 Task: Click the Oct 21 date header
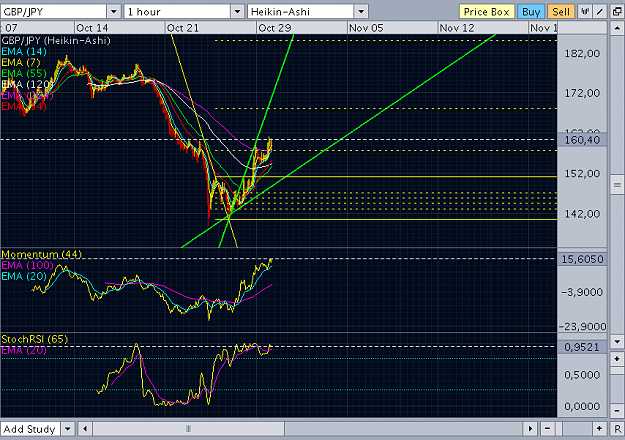pos(183,28)
